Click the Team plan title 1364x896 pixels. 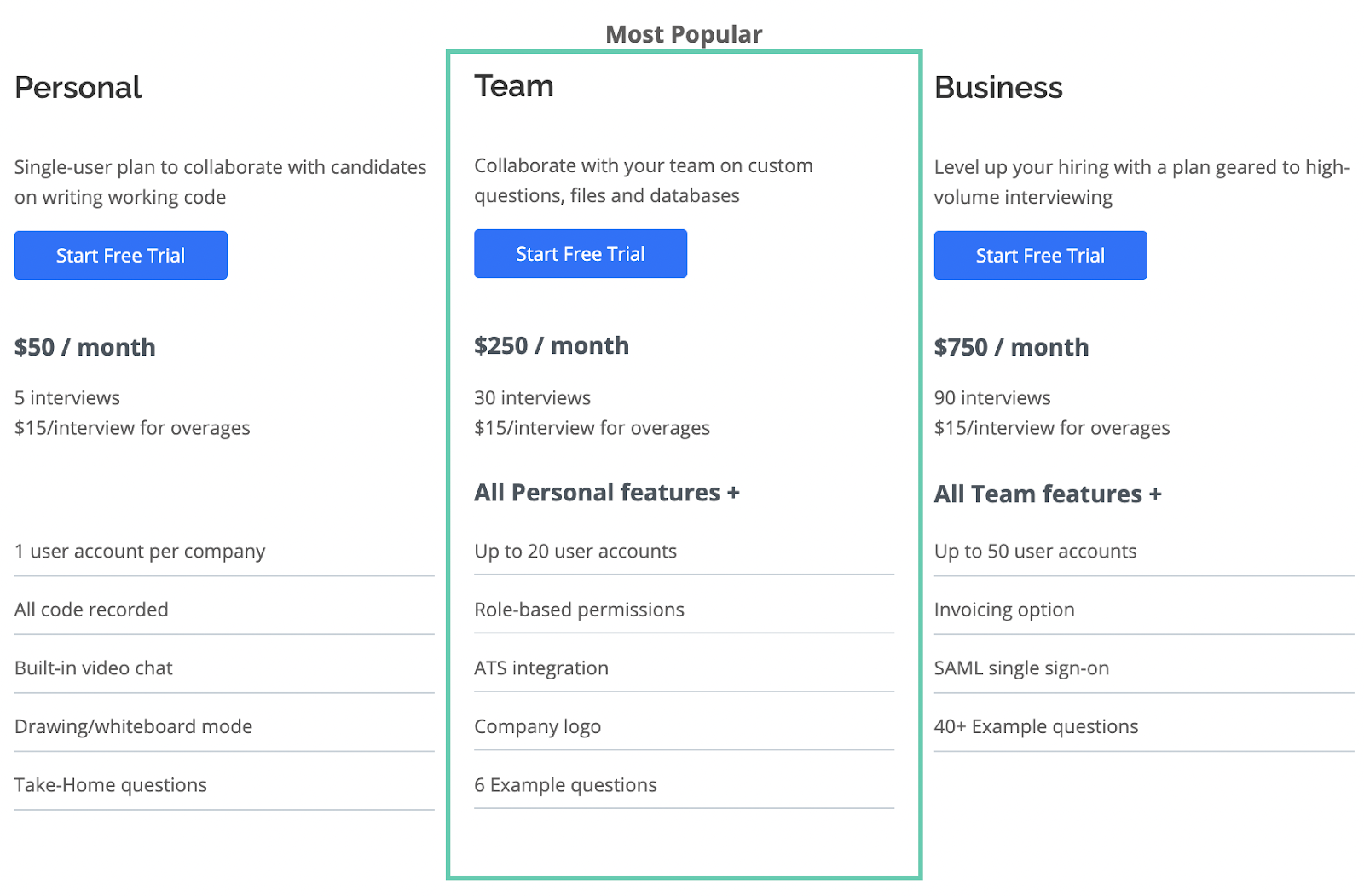(x=514, y=86)
